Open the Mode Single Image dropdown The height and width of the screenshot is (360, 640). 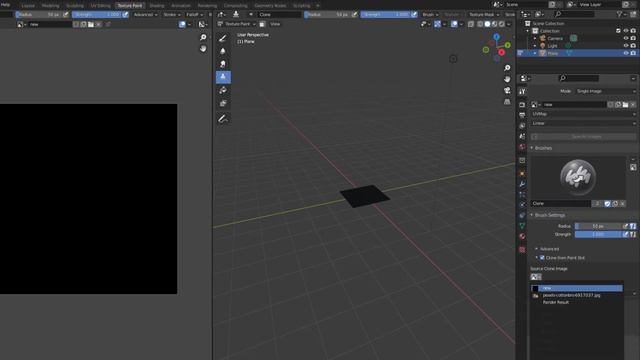pos(605,91)
